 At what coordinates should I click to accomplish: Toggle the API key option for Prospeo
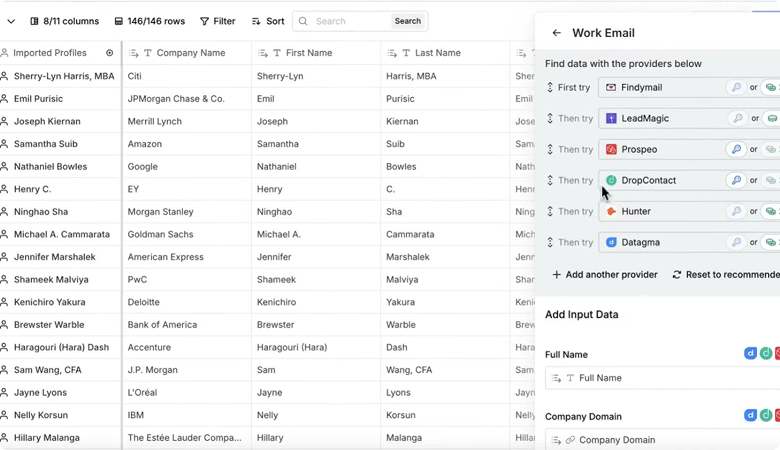coord(736,149)
